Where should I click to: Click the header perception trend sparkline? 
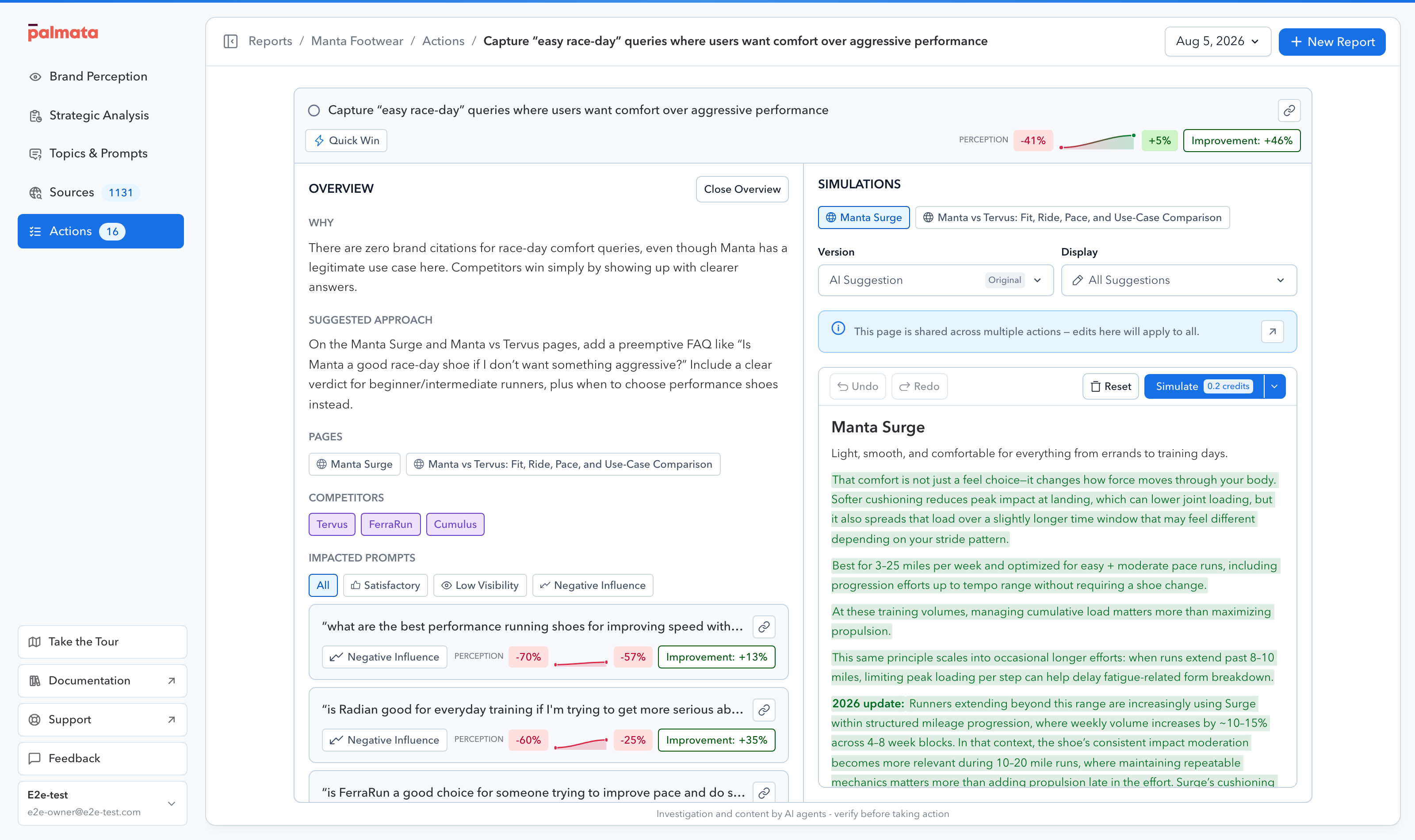(1097, 141)
